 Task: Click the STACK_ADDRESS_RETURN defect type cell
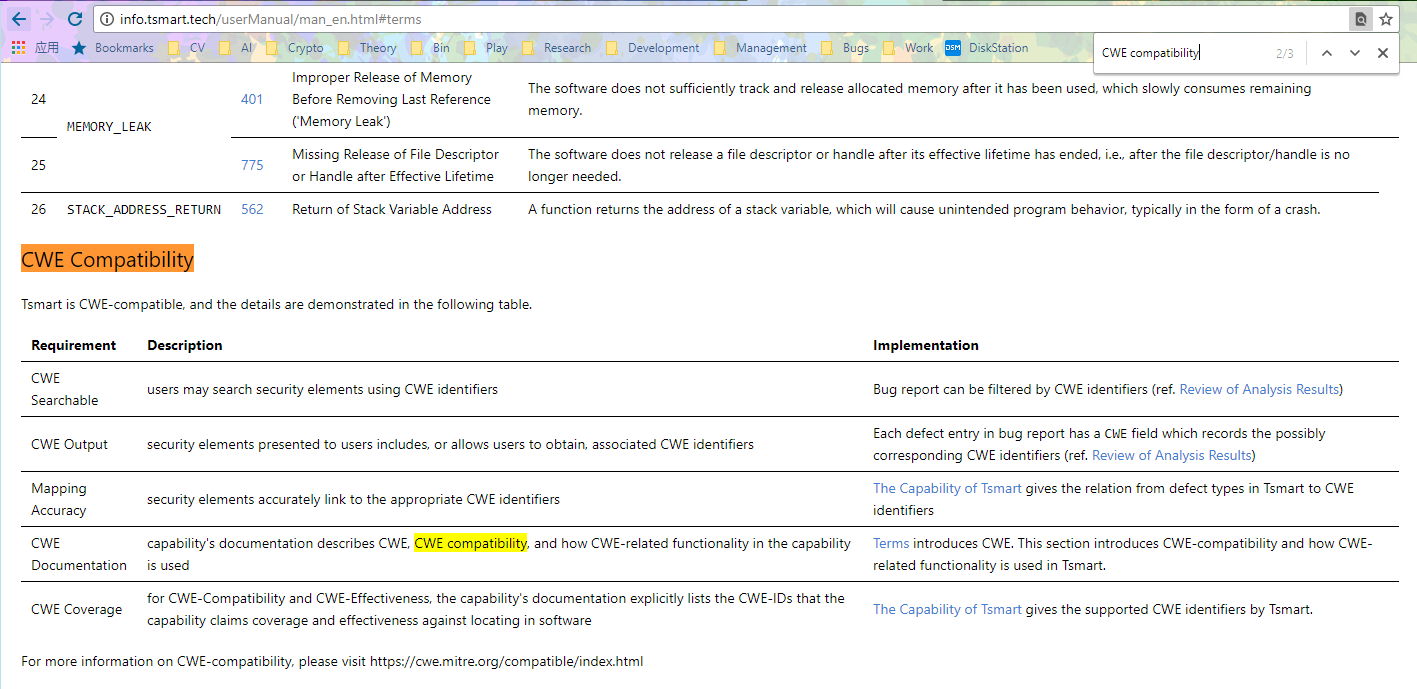point(144,209)
